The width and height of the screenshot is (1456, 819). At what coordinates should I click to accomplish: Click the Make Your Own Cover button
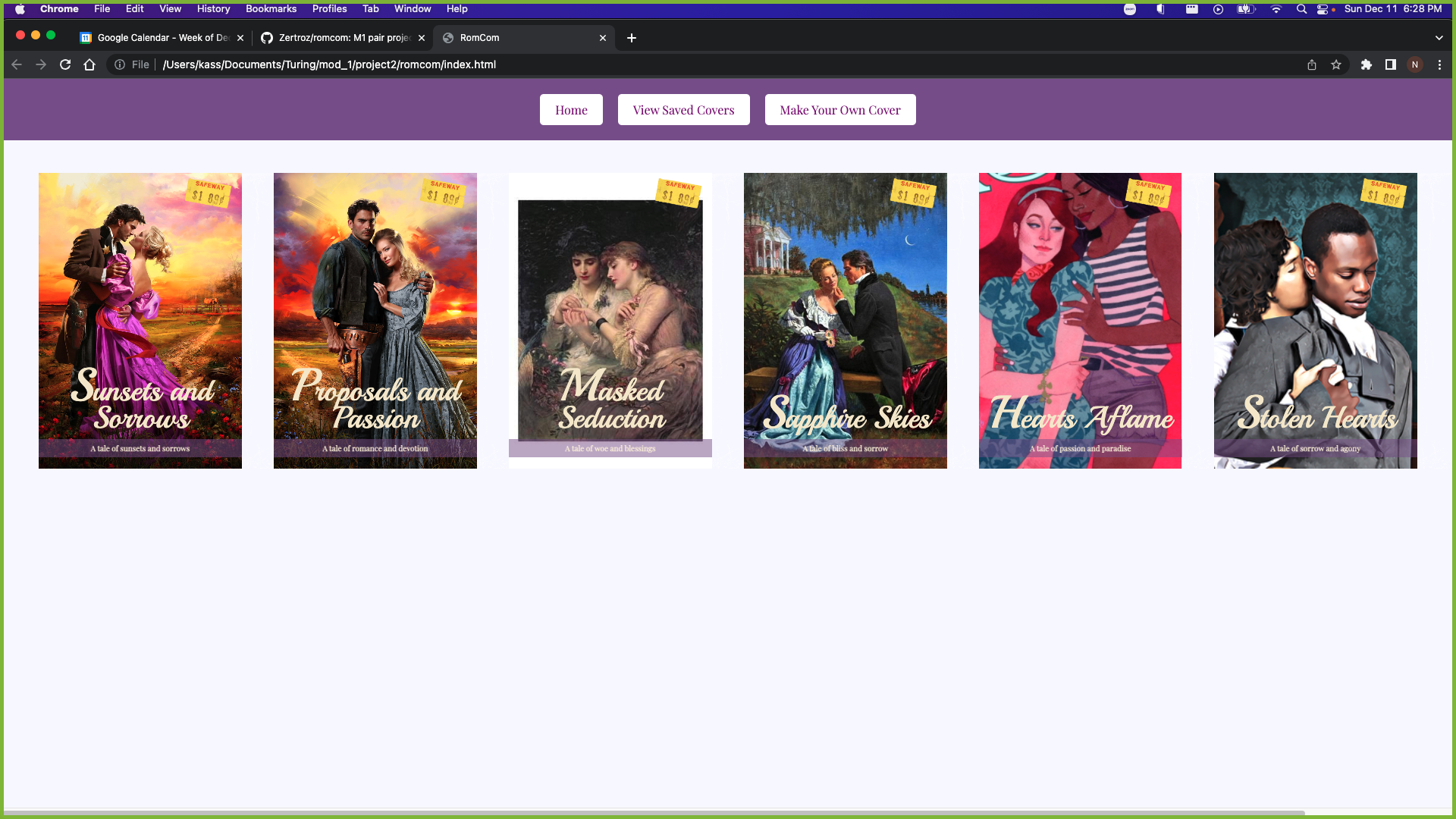pos(839,109)
